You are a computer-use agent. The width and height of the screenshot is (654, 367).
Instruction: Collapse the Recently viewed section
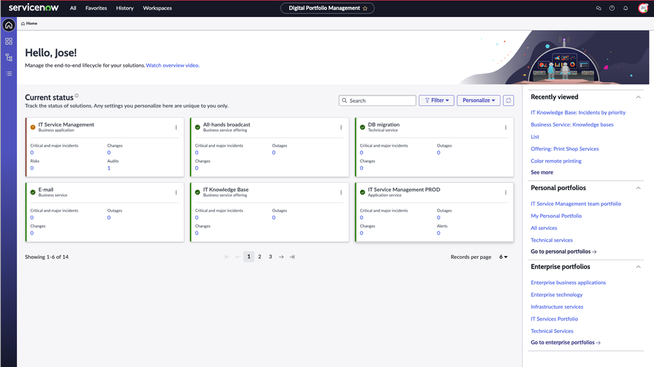(x=638, y=97)
